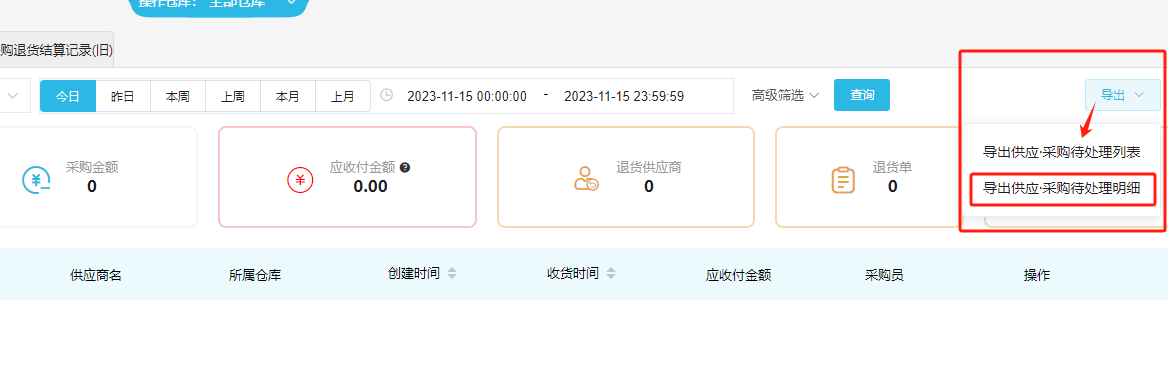Click the 退货供应商 person icon
Viewport: 1168px width, 369px height.
[x=586, y=180]
